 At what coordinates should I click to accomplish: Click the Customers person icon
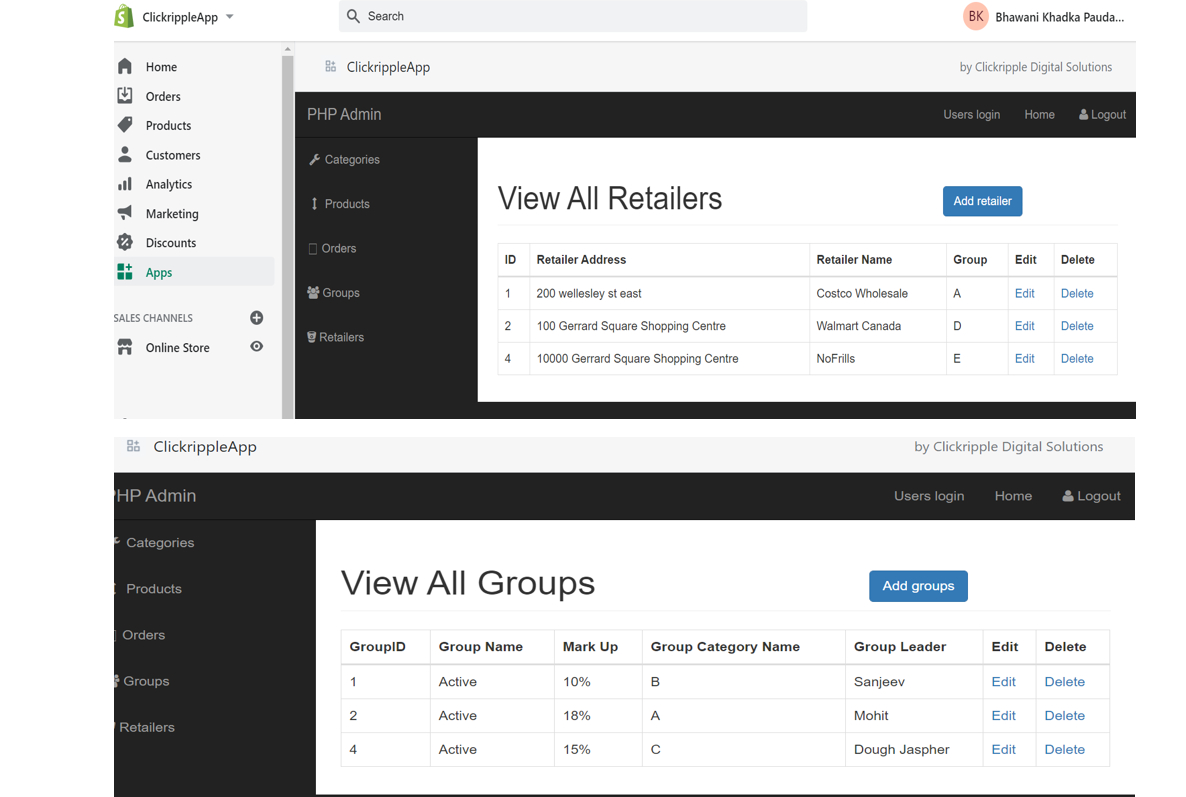coord(125,155)
